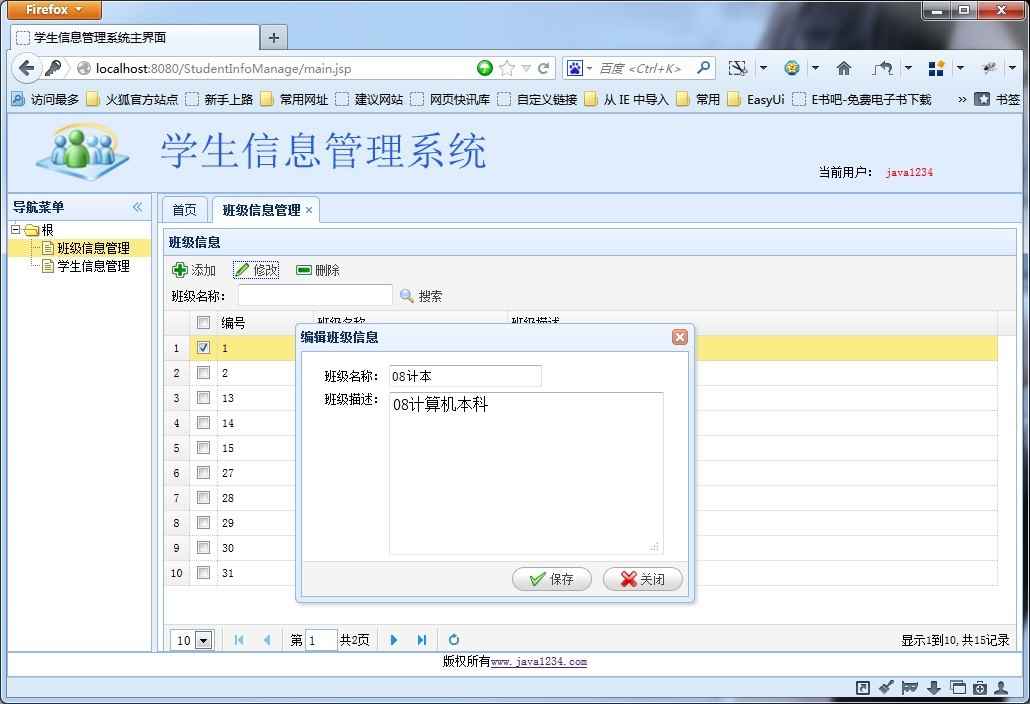Click the key icon next to back button
The image size is (1030, 704).
[53, 68]
